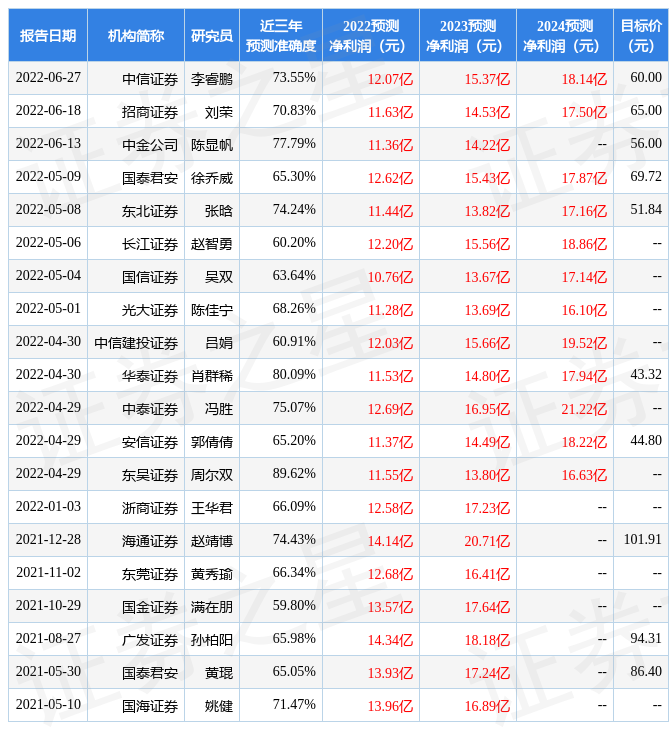Click target price 101.91
This screenshot has height=730, width=669.
(x=643, y=540)
